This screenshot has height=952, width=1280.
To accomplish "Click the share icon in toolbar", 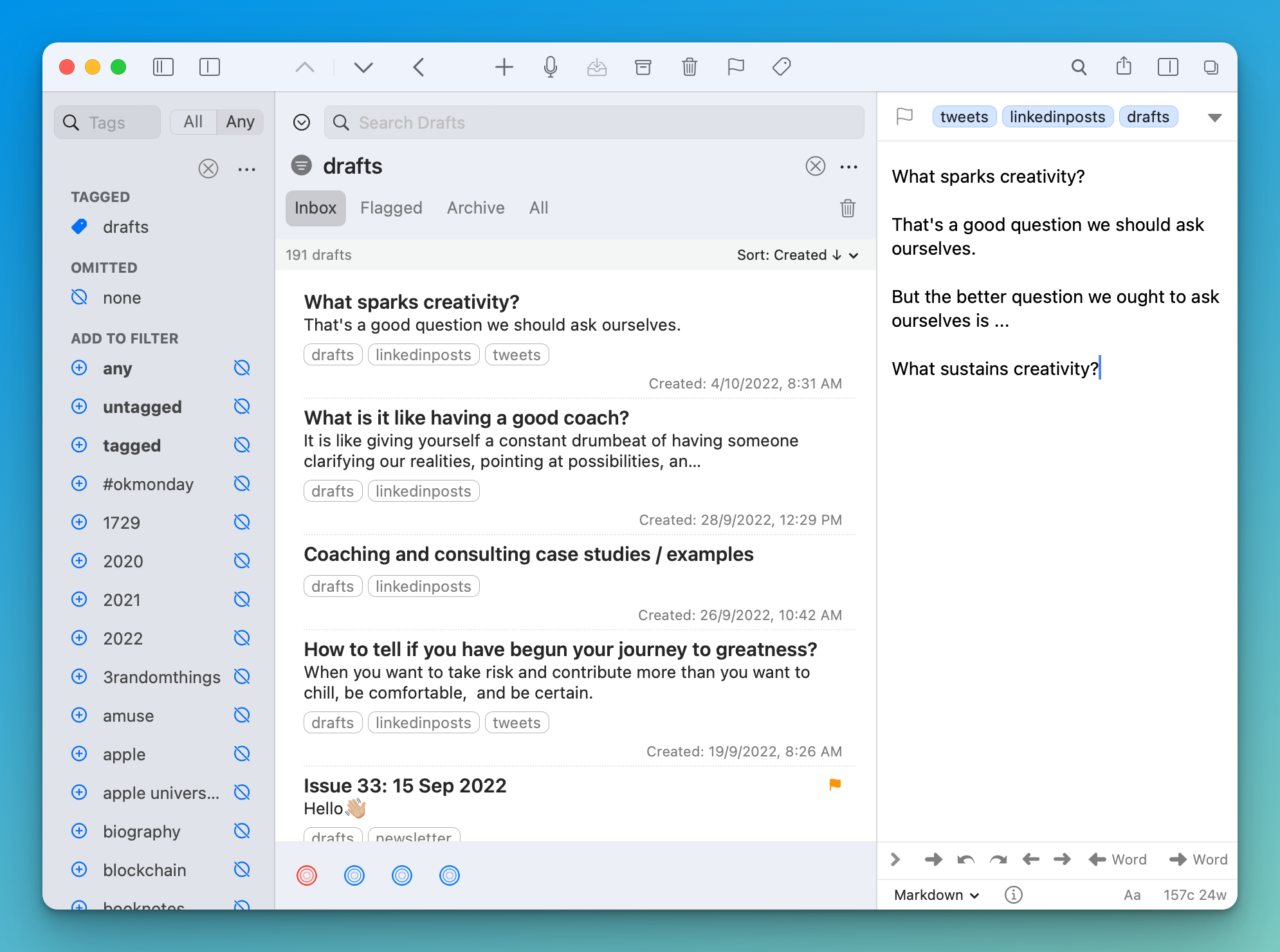I will tap(1124, 67).
